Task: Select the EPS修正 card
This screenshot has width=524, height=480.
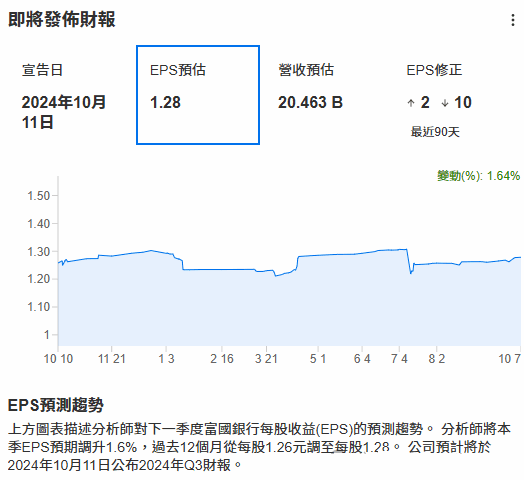Action: 454,95
